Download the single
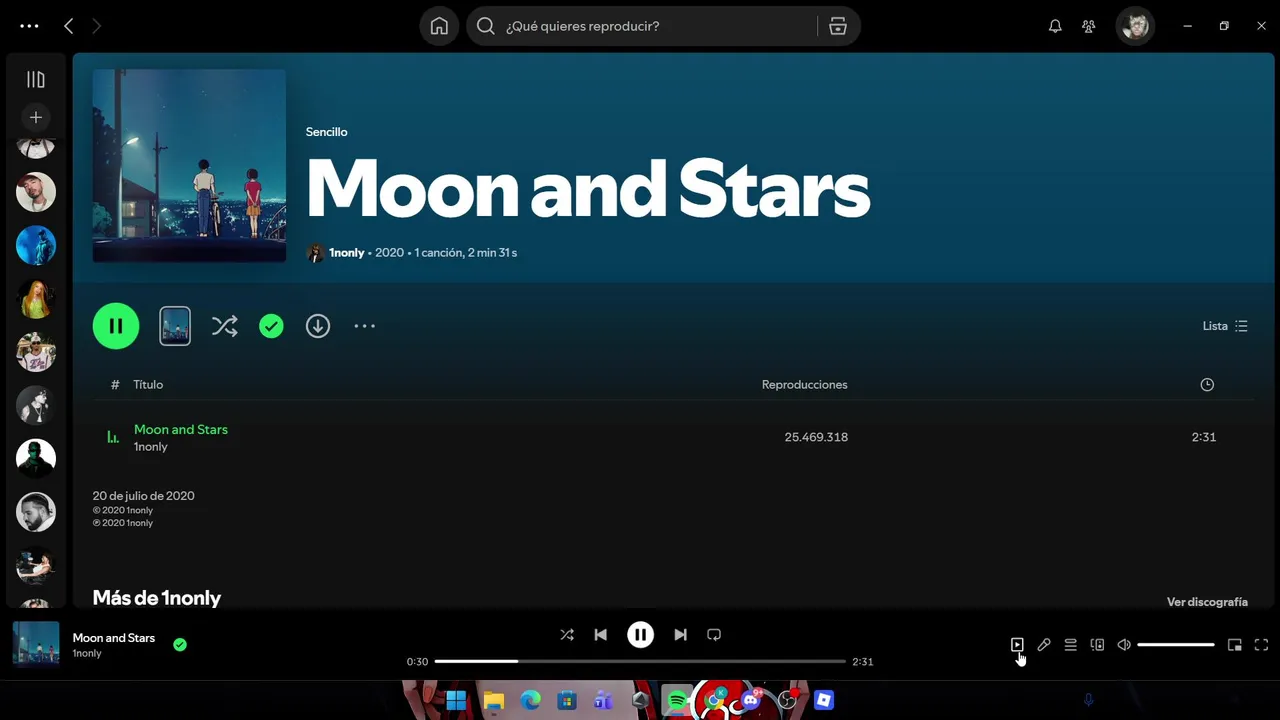The height and width of the screenshot is (720, 1280). pyautogui.click(x=318, y=326)
